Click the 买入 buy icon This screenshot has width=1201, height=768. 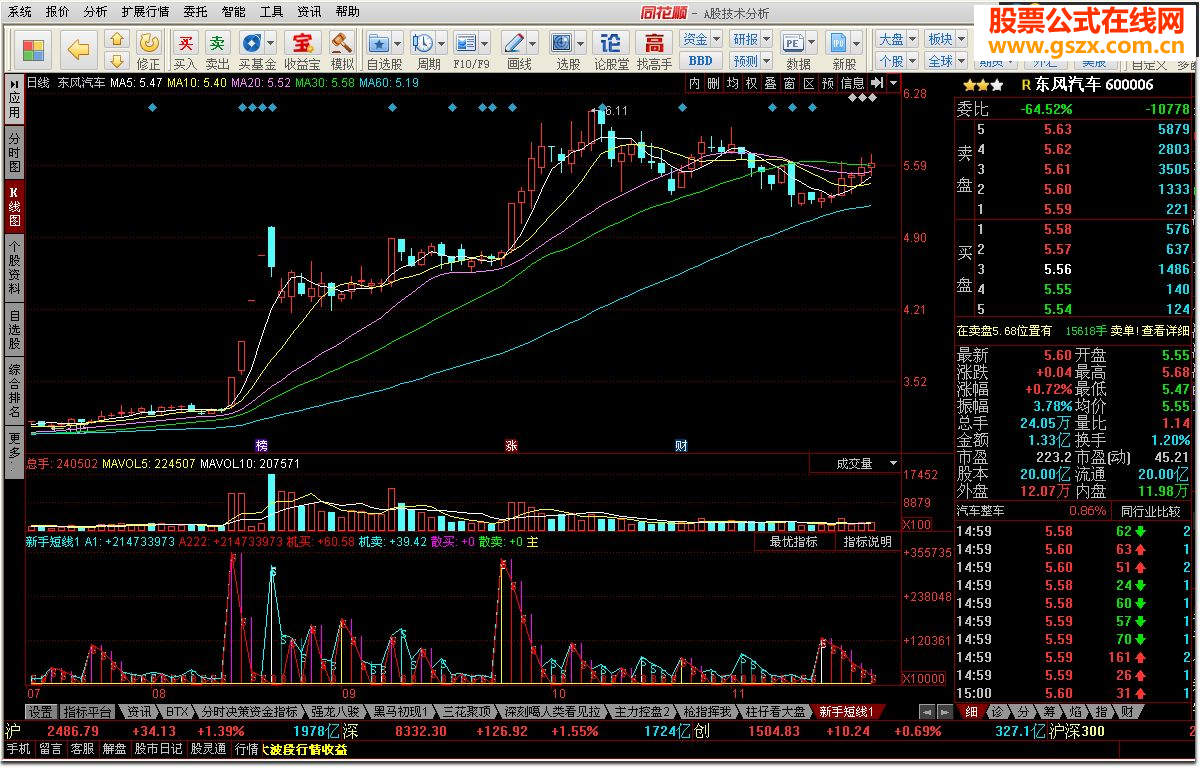(x=186, y=49)
